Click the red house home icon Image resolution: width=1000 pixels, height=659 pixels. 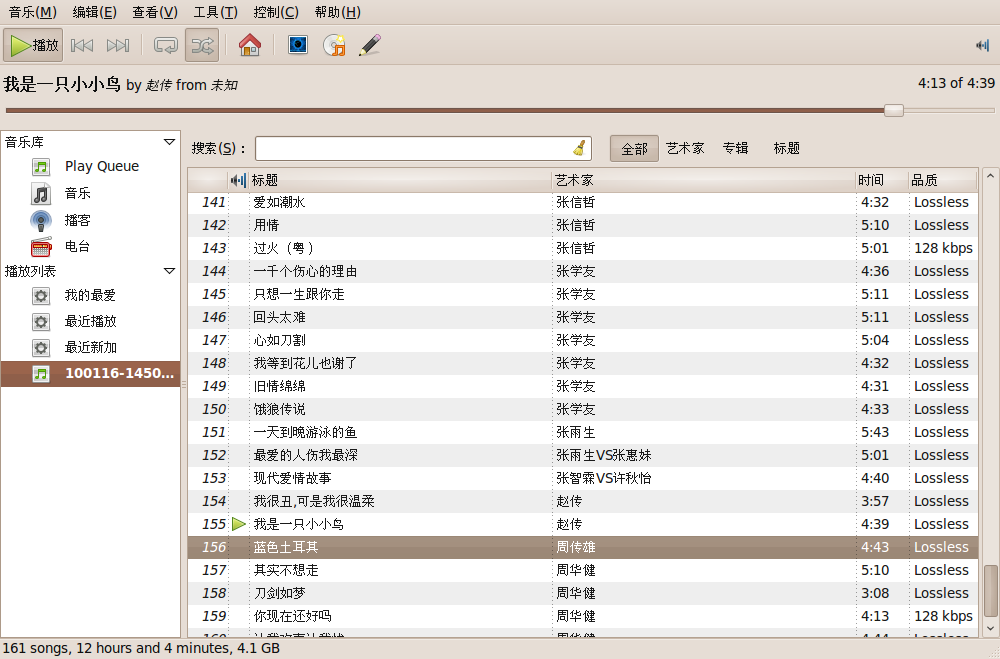[x=249, y=45]
